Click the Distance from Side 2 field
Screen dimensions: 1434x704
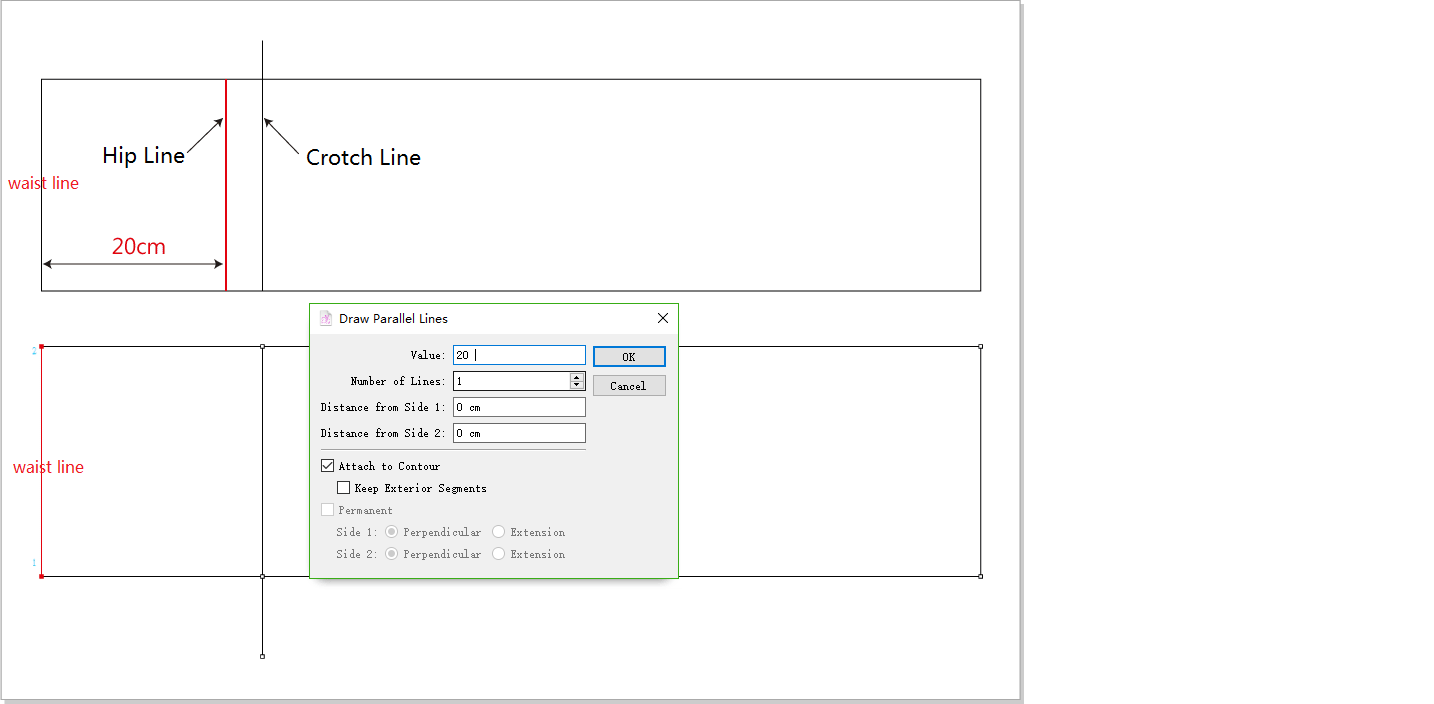tap(518, 433)
